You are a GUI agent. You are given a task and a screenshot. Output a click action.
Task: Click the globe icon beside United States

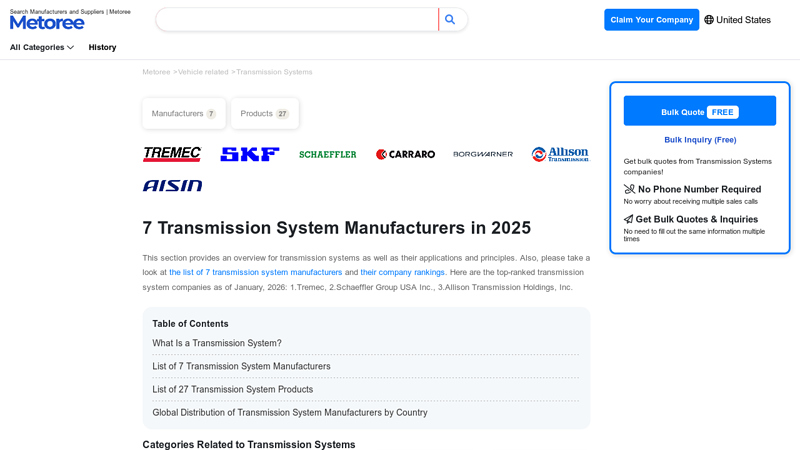tap(709, 20)
